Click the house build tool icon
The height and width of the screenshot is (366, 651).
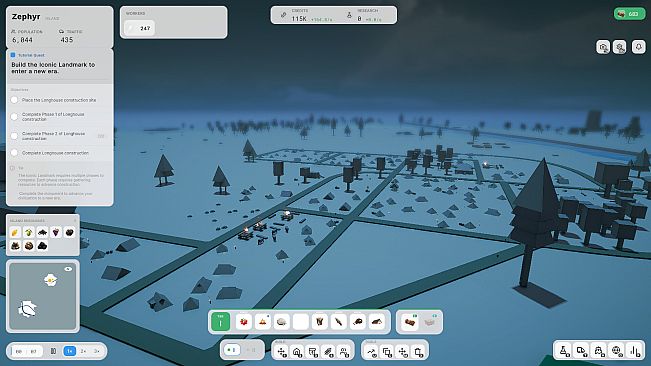297,352
